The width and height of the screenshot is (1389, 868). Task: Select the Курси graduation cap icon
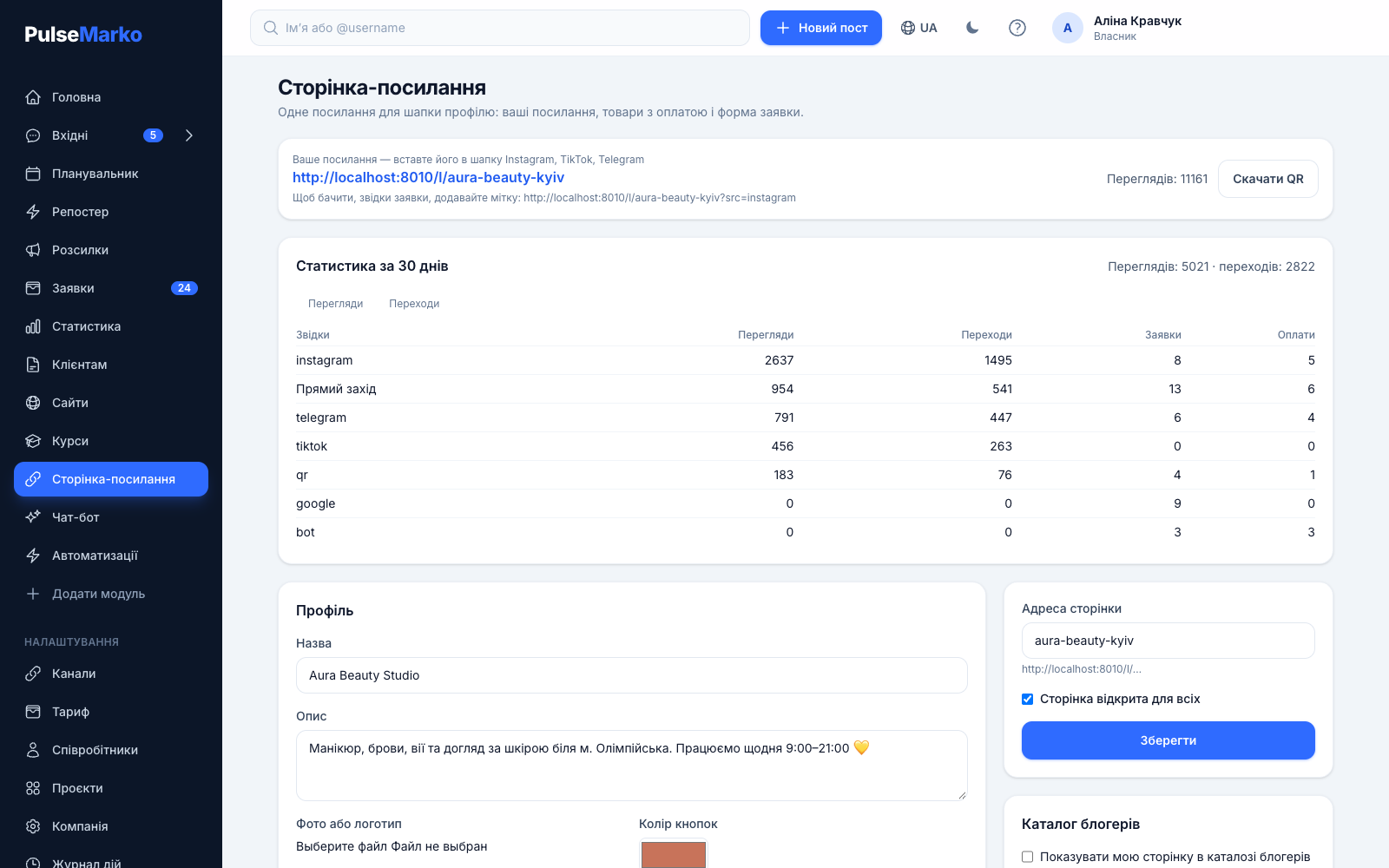tap(33, 441)
